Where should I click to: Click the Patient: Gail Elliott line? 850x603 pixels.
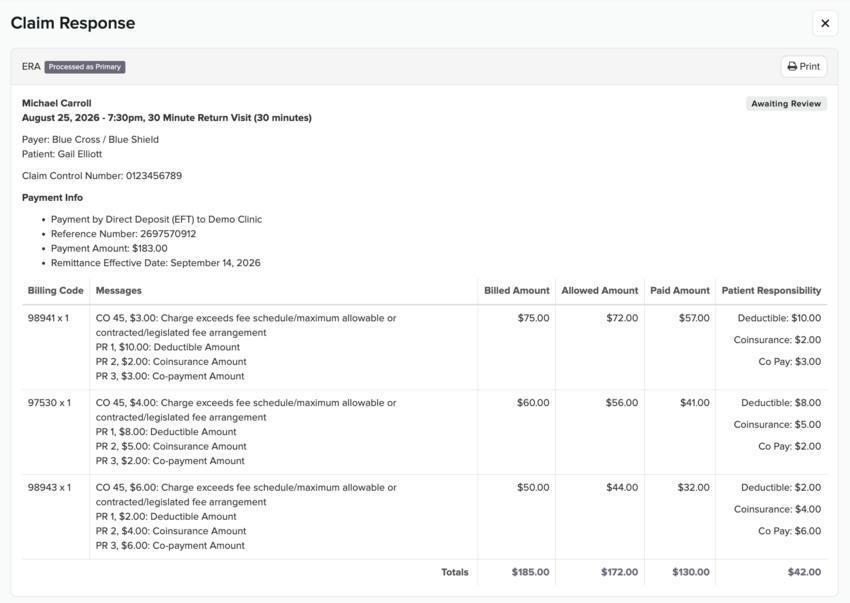pyautogui.click(x=62, y=154)
